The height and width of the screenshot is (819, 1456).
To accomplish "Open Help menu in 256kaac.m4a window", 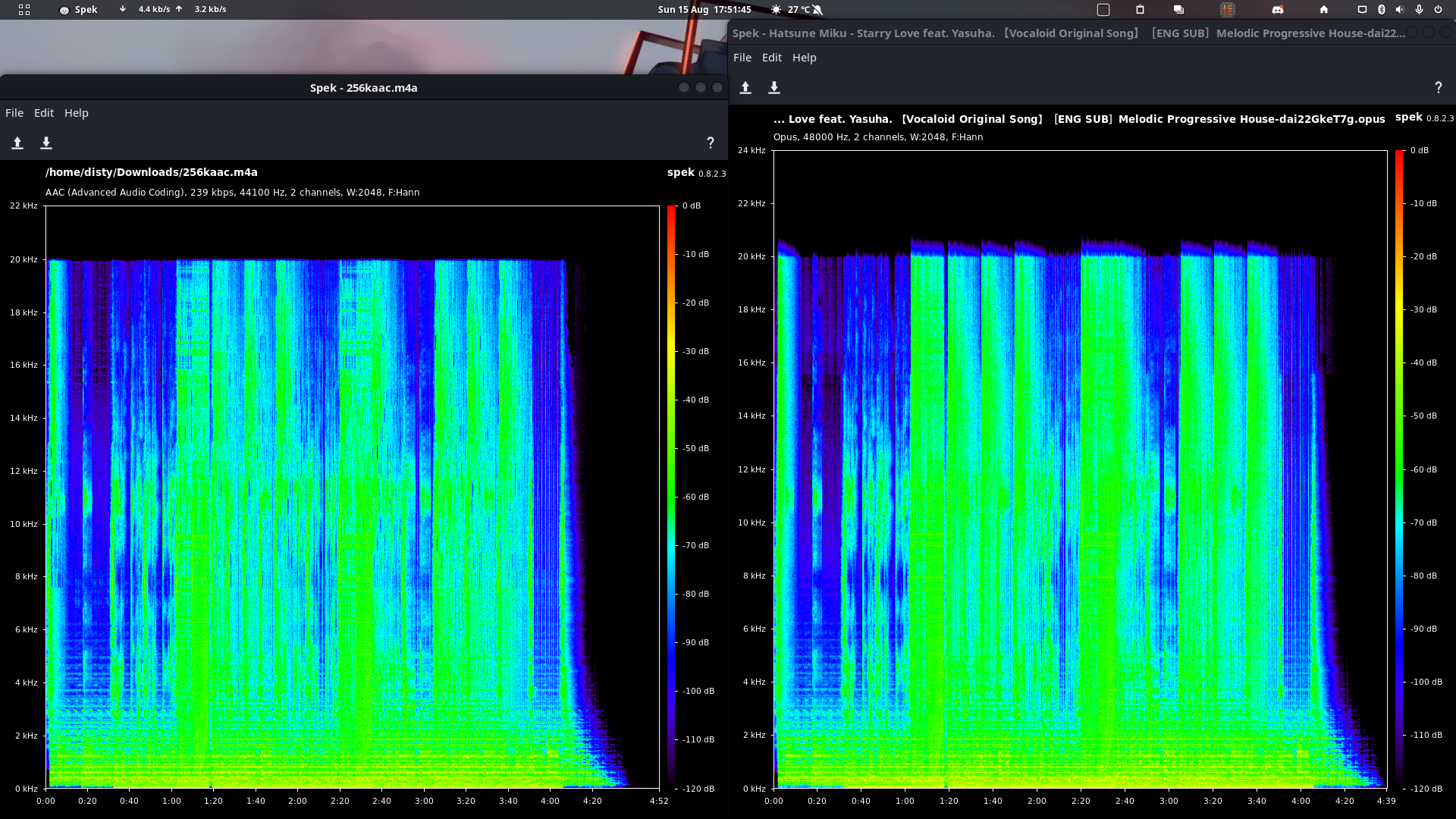I will click(77, 113).
